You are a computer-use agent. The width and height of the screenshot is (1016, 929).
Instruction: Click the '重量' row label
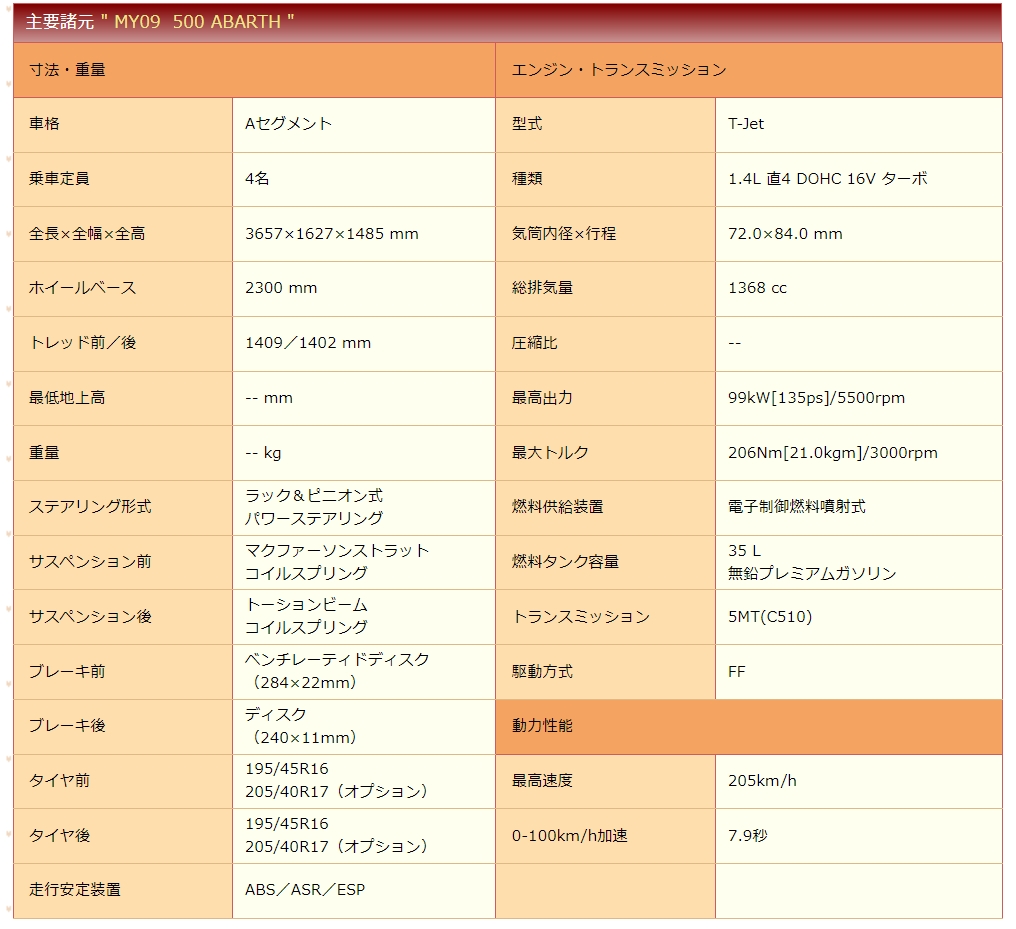tap(44, 452)
